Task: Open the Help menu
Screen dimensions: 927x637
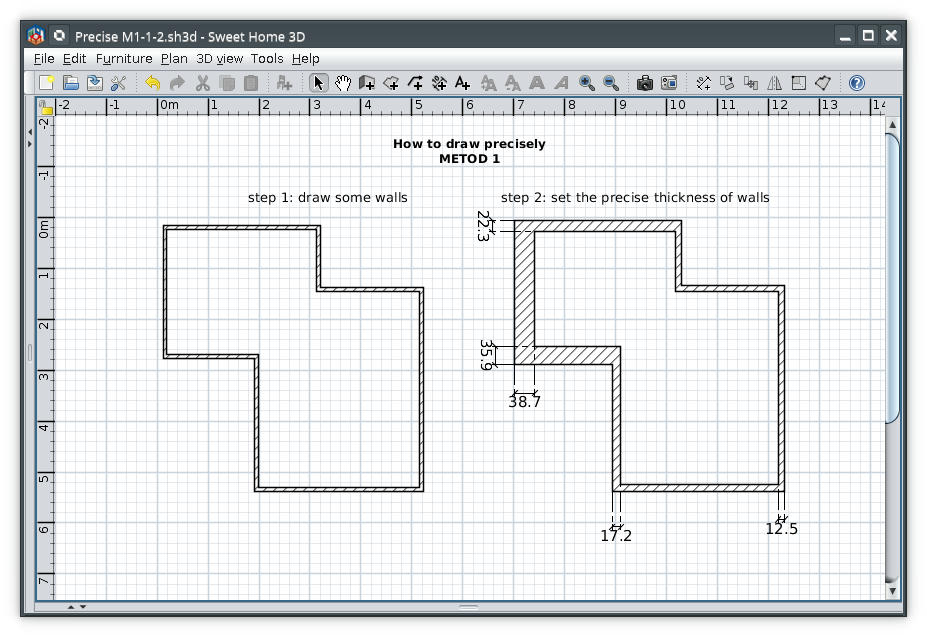Action: (x=306, y=59)
